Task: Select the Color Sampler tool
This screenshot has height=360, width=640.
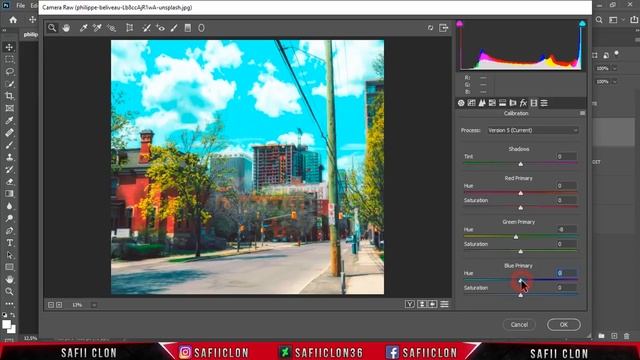Action: [x=97, y=28]
